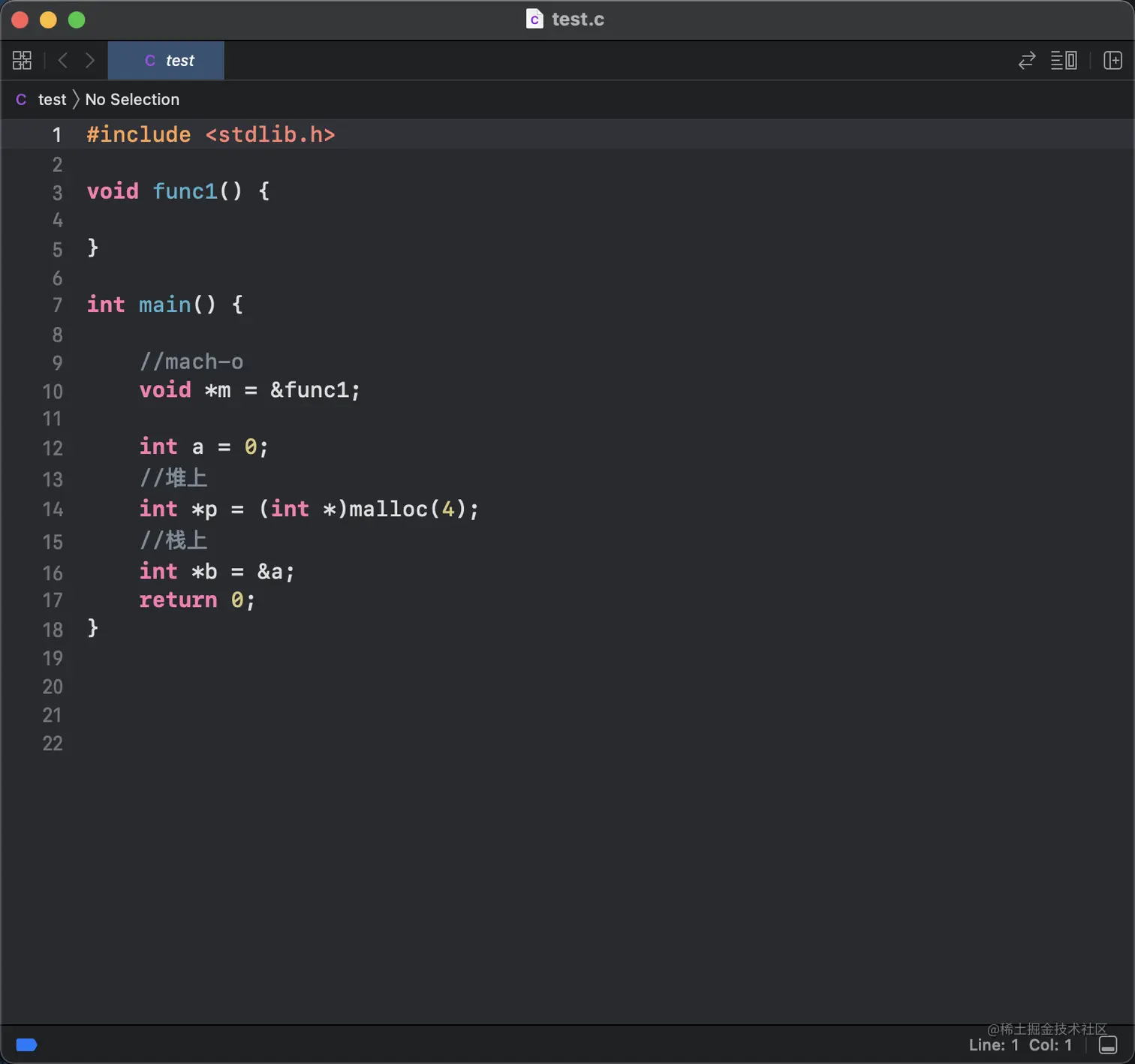Click the #include <stdlib.h> line
Viewport: 1135px width, 1064px height.
point(211,134)
